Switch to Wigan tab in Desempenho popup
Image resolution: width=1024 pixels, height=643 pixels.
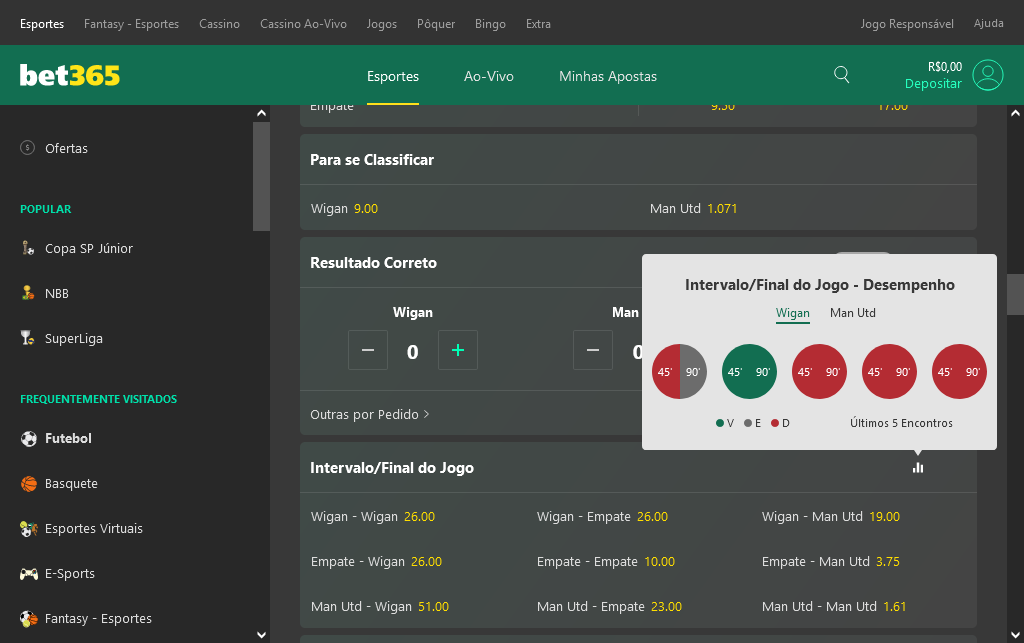(x=793, y=313)
